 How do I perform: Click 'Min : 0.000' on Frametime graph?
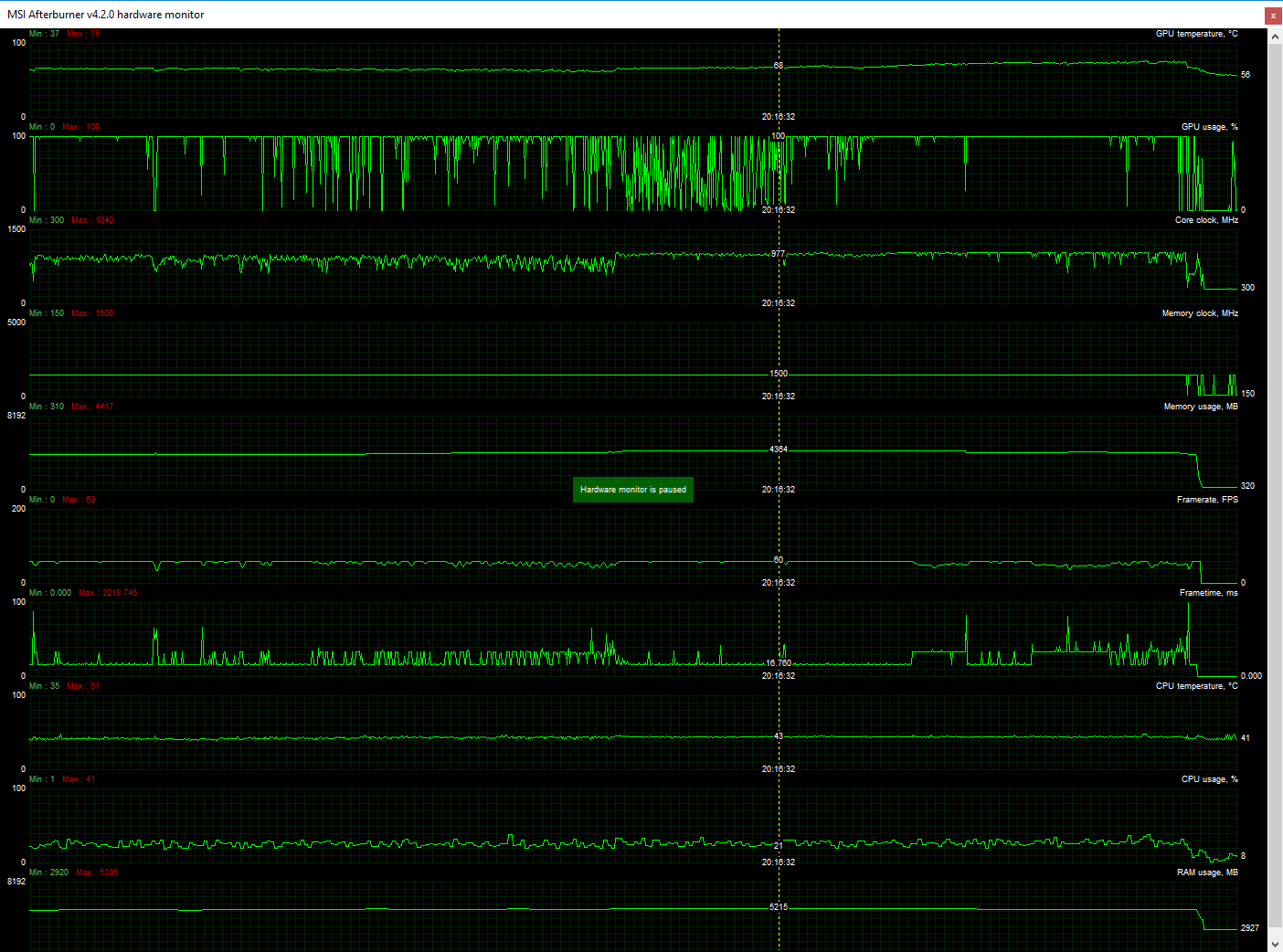pos(50,593)
